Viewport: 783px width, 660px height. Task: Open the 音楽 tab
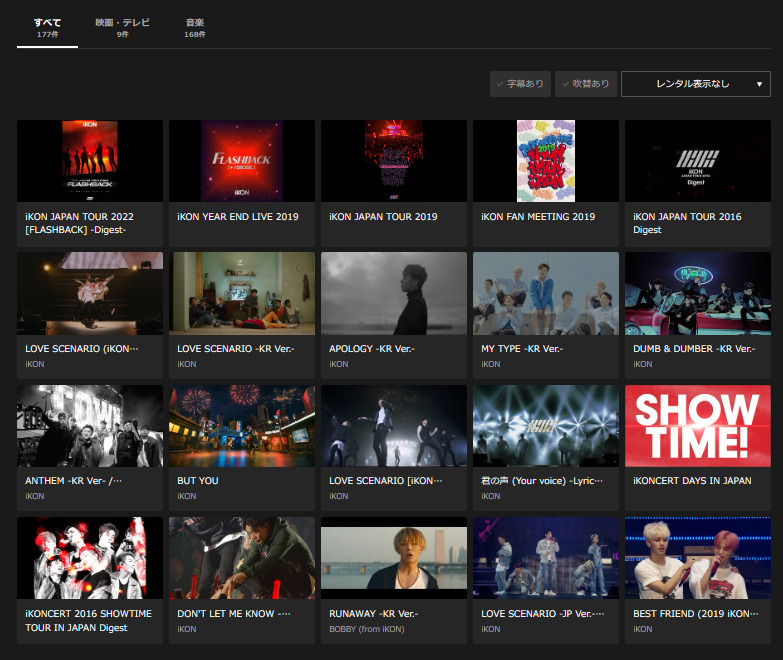click(194, 27)
